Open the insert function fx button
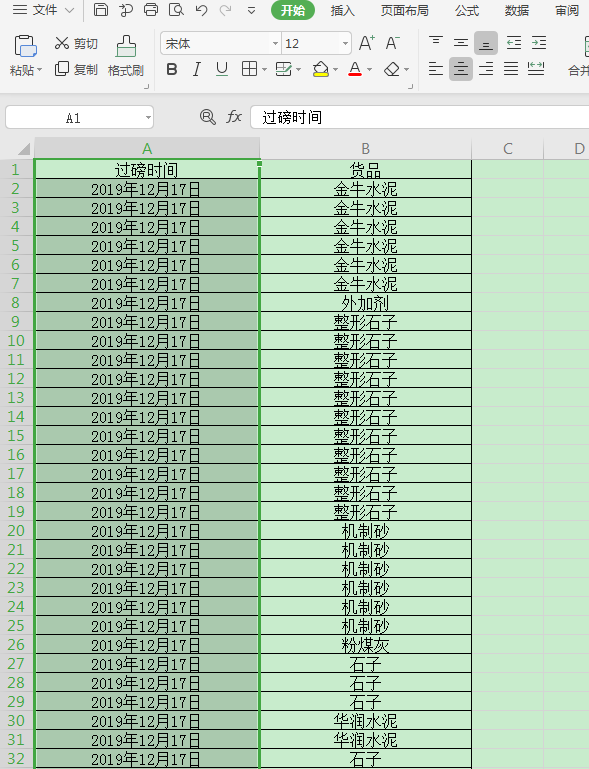This screenshot has height=769, width=589. coord(234,117)
